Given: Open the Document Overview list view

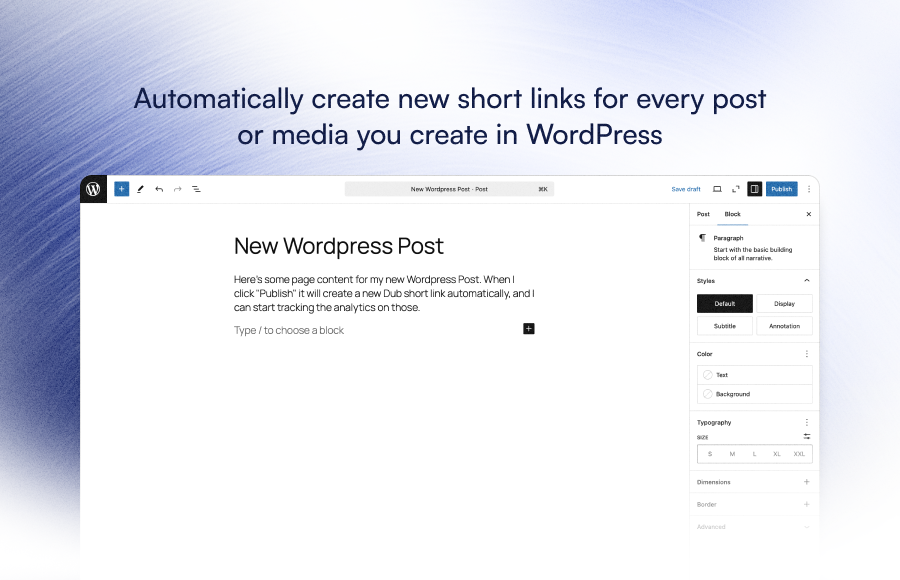Looking at the screenshot, I should pos(196,188).
